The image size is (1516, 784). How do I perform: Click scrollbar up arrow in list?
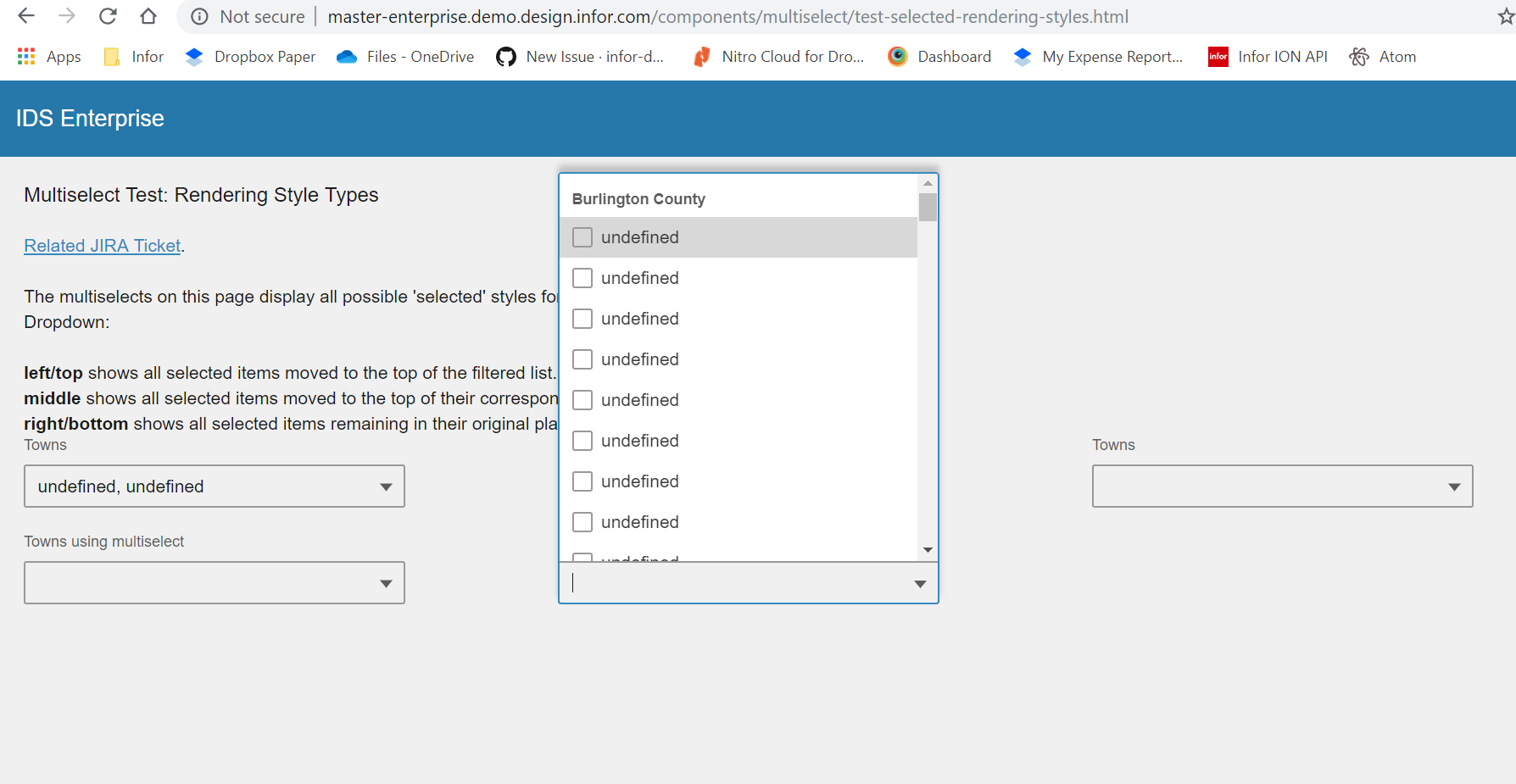[928, 183]
